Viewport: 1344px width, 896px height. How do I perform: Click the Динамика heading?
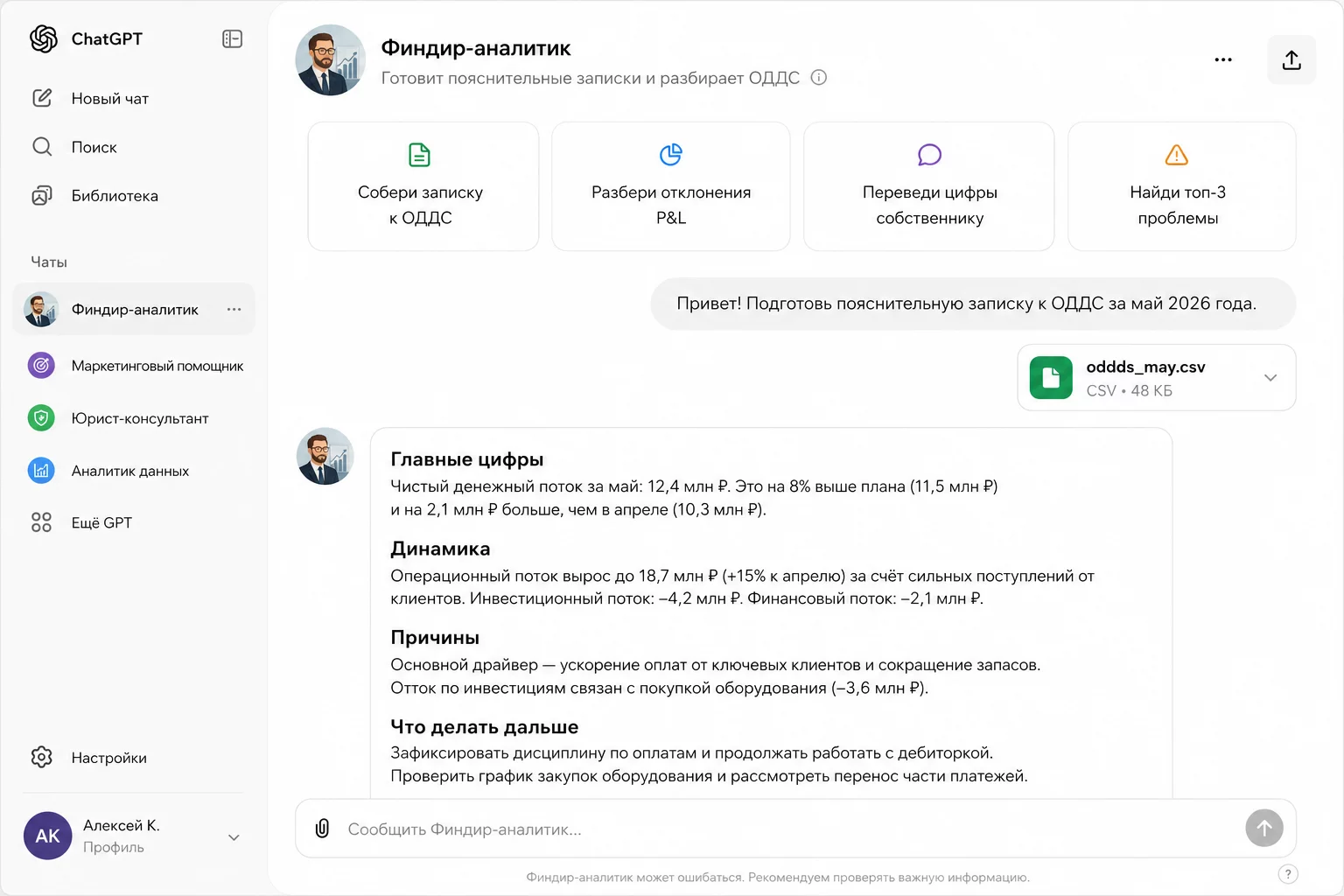click(x=440, y=549)
